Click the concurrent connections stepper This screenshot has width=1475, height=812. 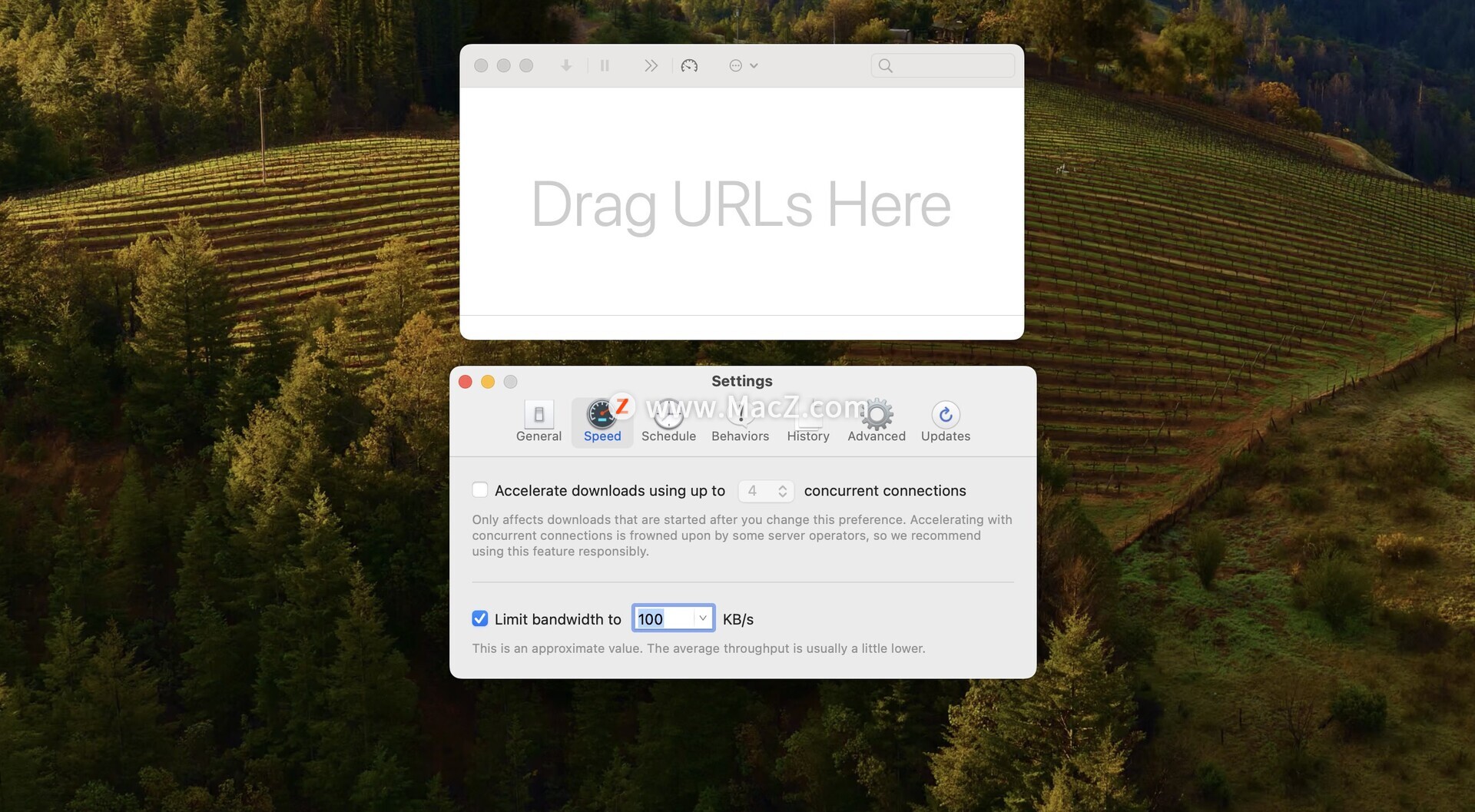point(782,491)
